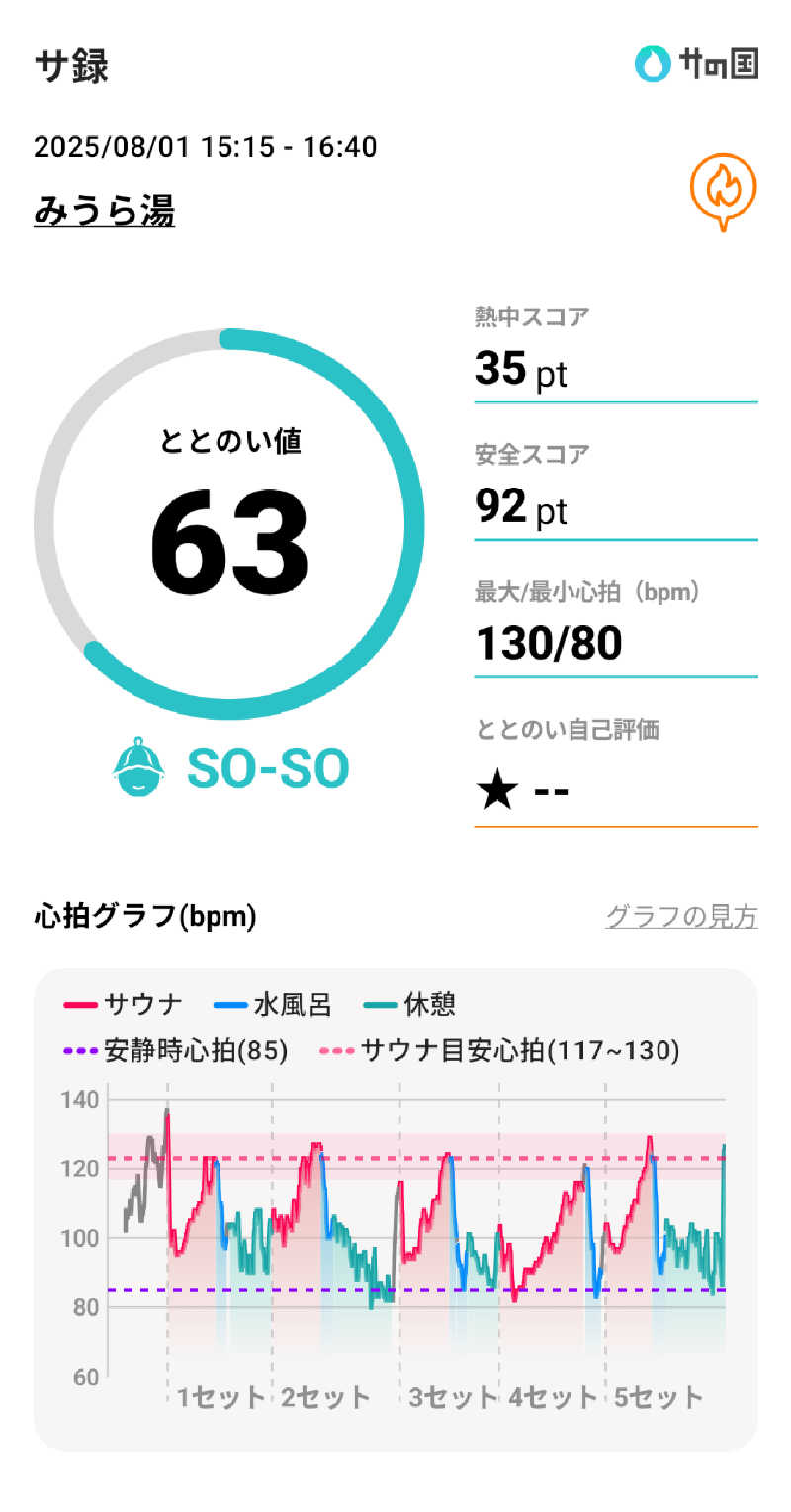Toggle the 水風呂 legend series
The image size is (791, 1512).
[x=273, y=1006]
